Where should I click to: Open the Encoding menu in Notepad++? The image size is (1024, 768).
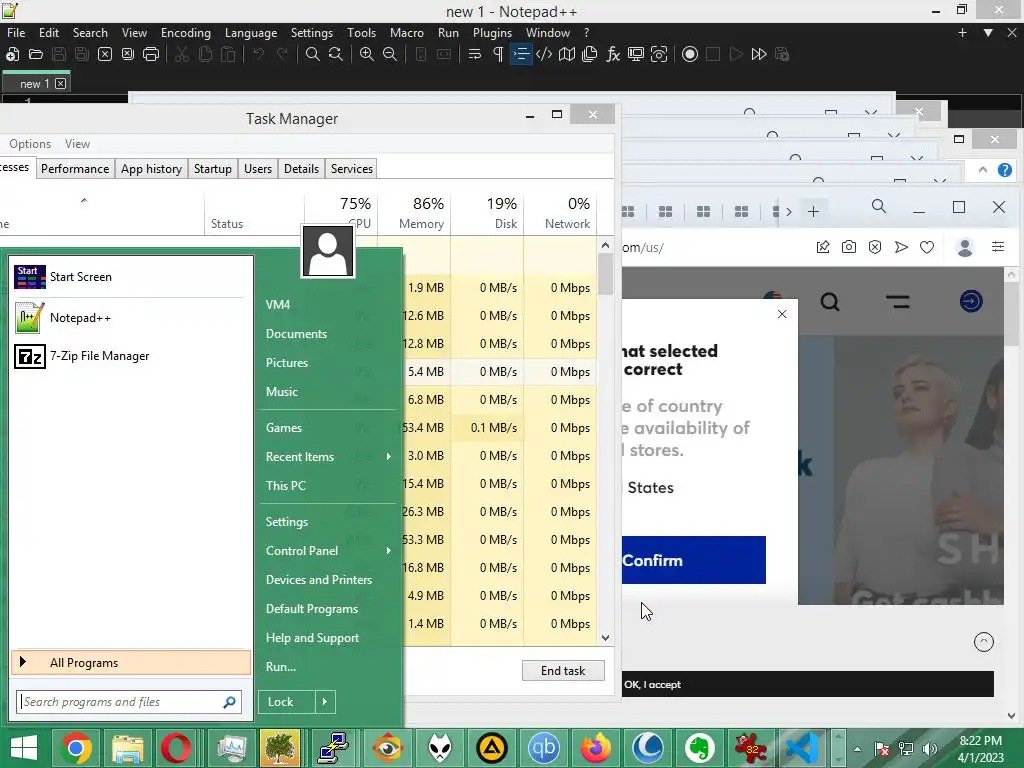(x=185, y=33)
